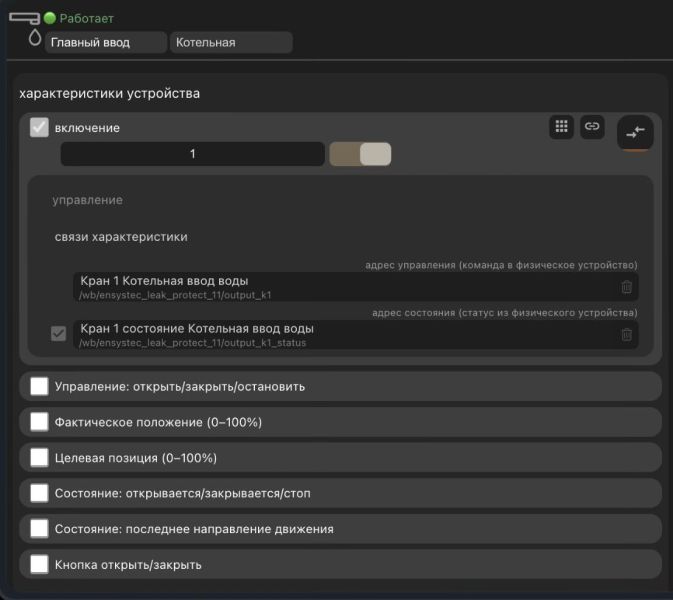
Task: Delete the Кран 1 состояние status link
Action: [626, 334]
